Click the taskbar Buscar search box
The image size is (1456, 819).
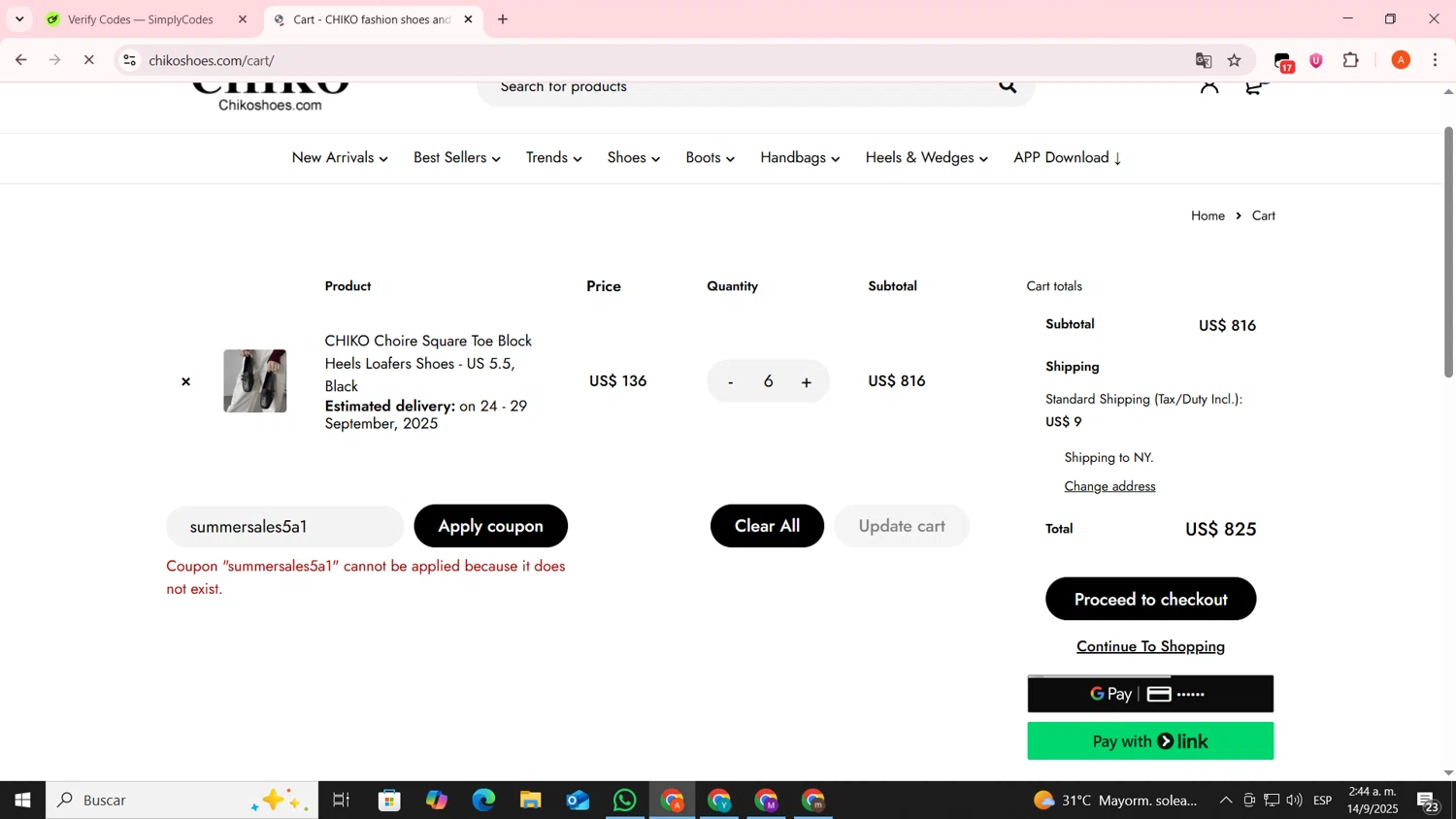click(182, 801)
